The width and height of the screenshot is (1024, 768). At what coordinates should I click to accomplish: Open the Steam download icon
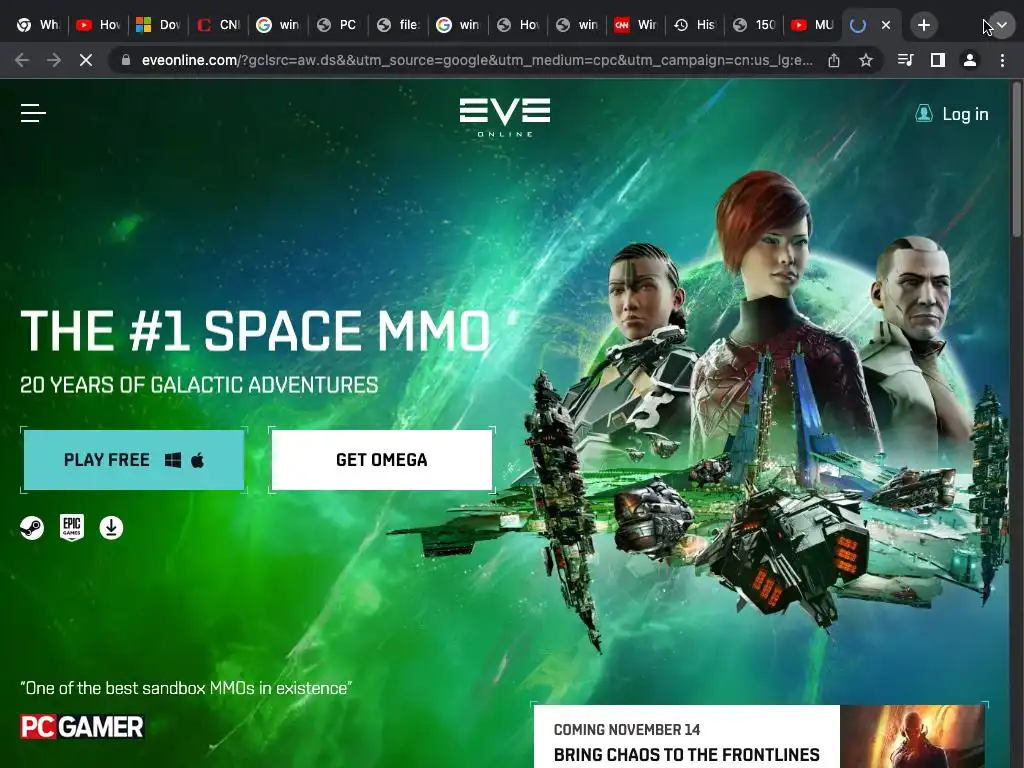[32, 528]
